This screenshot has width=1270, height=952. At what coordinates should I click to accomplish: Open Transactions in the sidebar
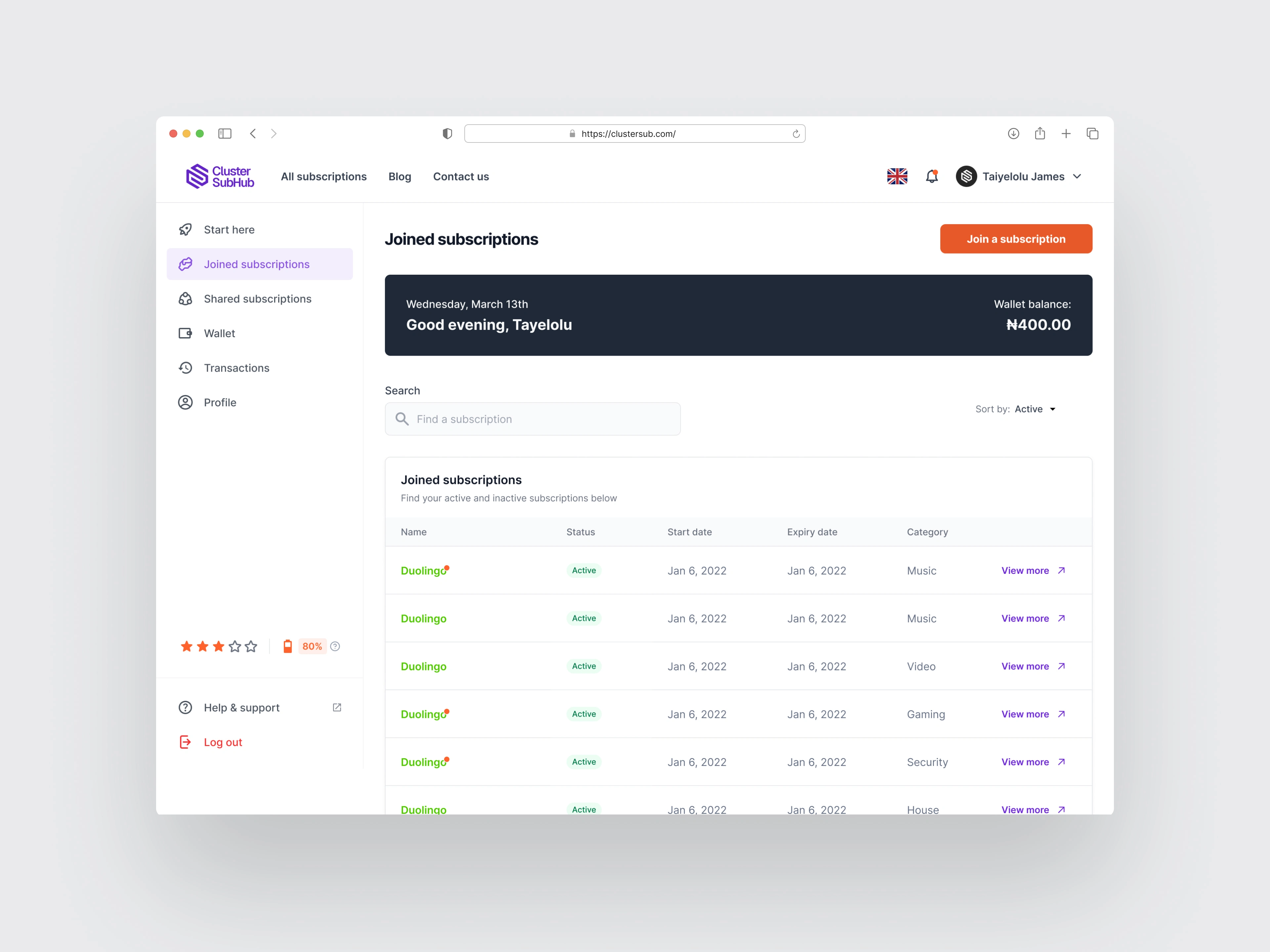[260, 368]
